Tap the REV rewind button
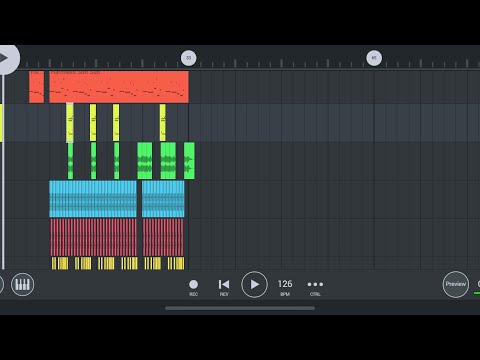This screenshot has height=360, width=480. pyautogui.click(x=224, y=287)
